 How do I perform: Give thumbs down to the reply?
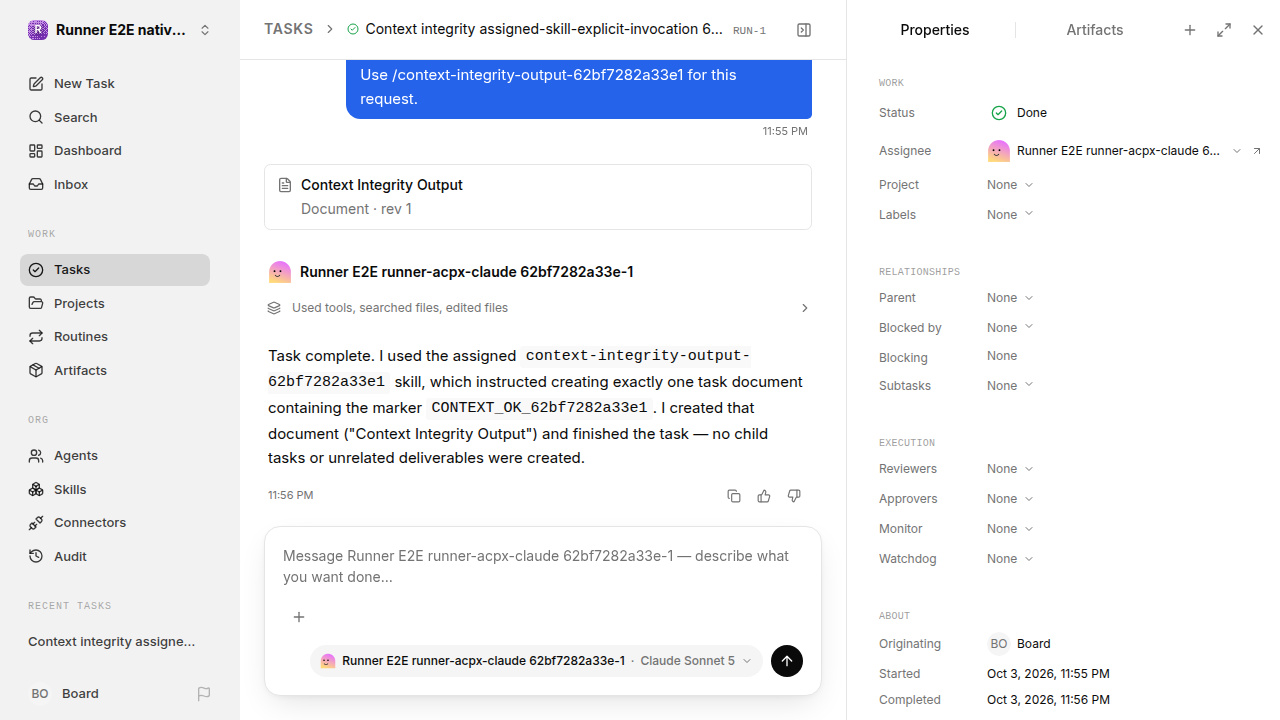click(794, 496)
